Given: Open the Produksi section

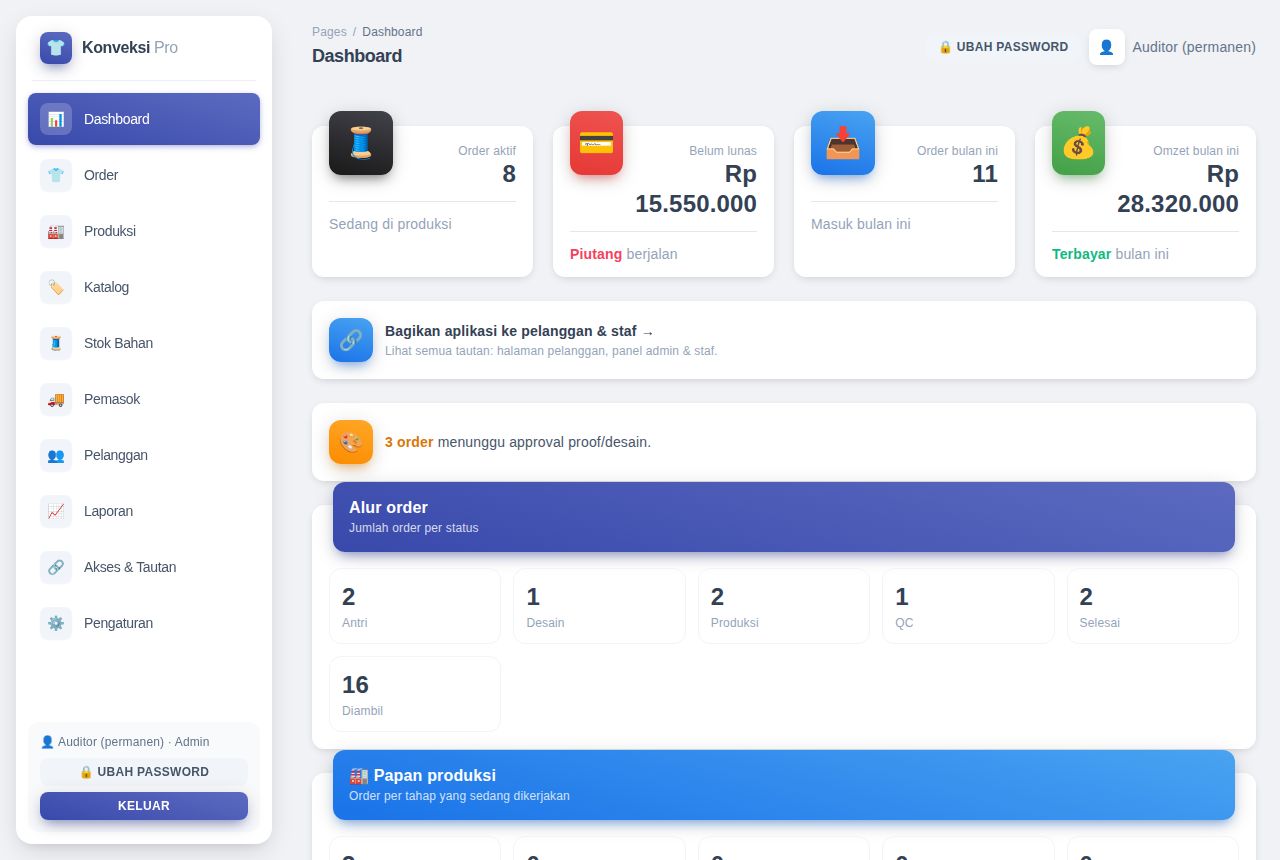Looking at the screenshot, I should coord(144,231).
